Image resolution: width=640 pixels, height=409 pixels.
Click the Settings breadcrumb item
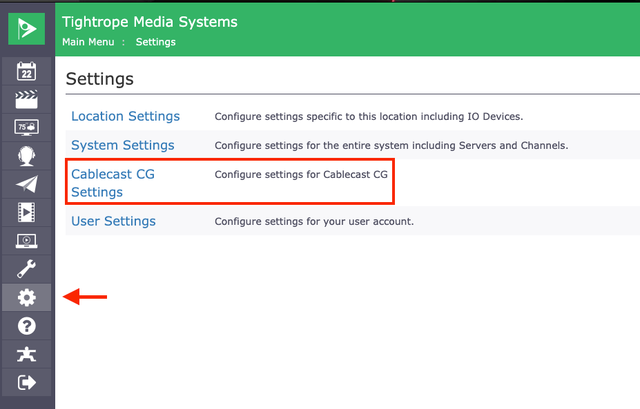[155, 42]
